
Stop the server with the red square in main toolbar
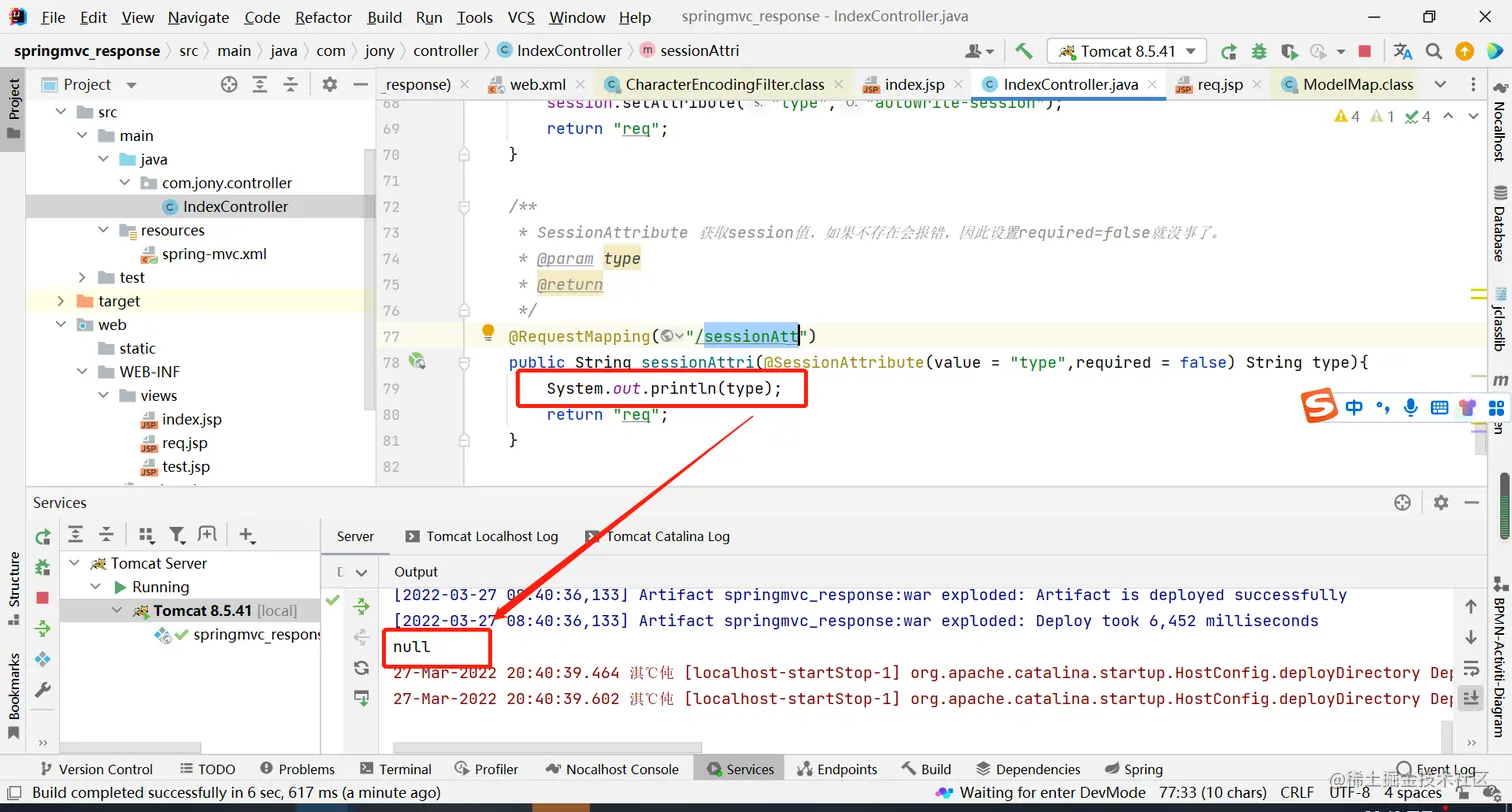tap(1365, 51)
